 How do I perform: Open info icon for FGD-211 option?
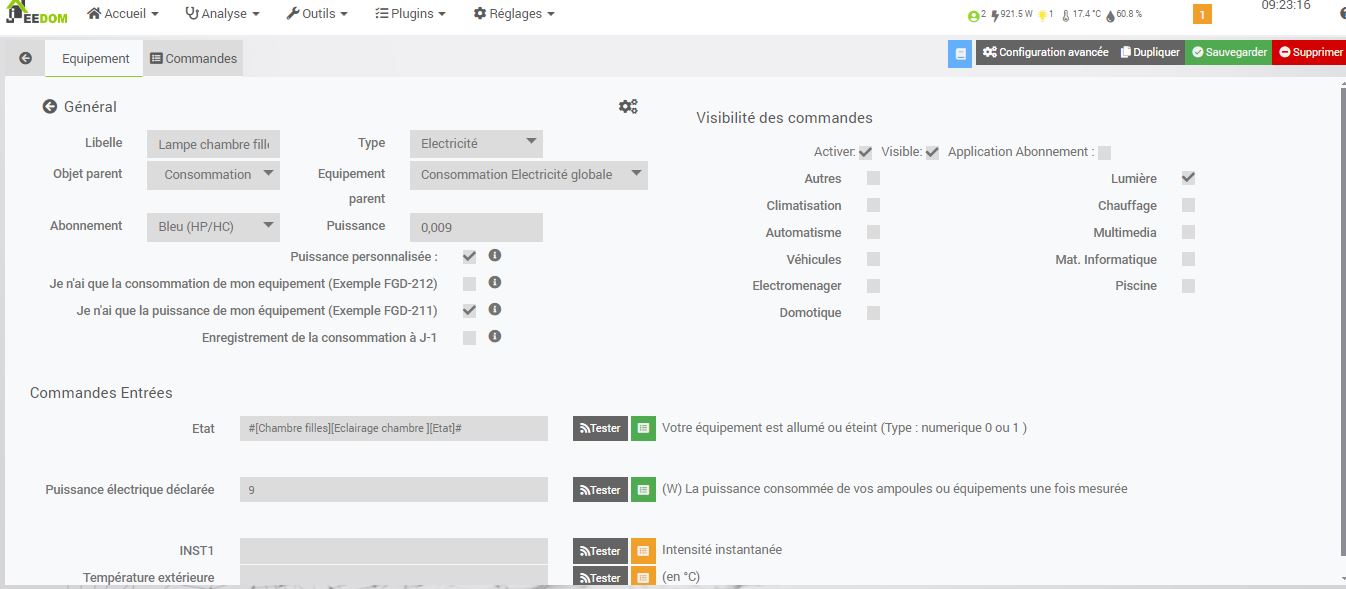point(495,310)
